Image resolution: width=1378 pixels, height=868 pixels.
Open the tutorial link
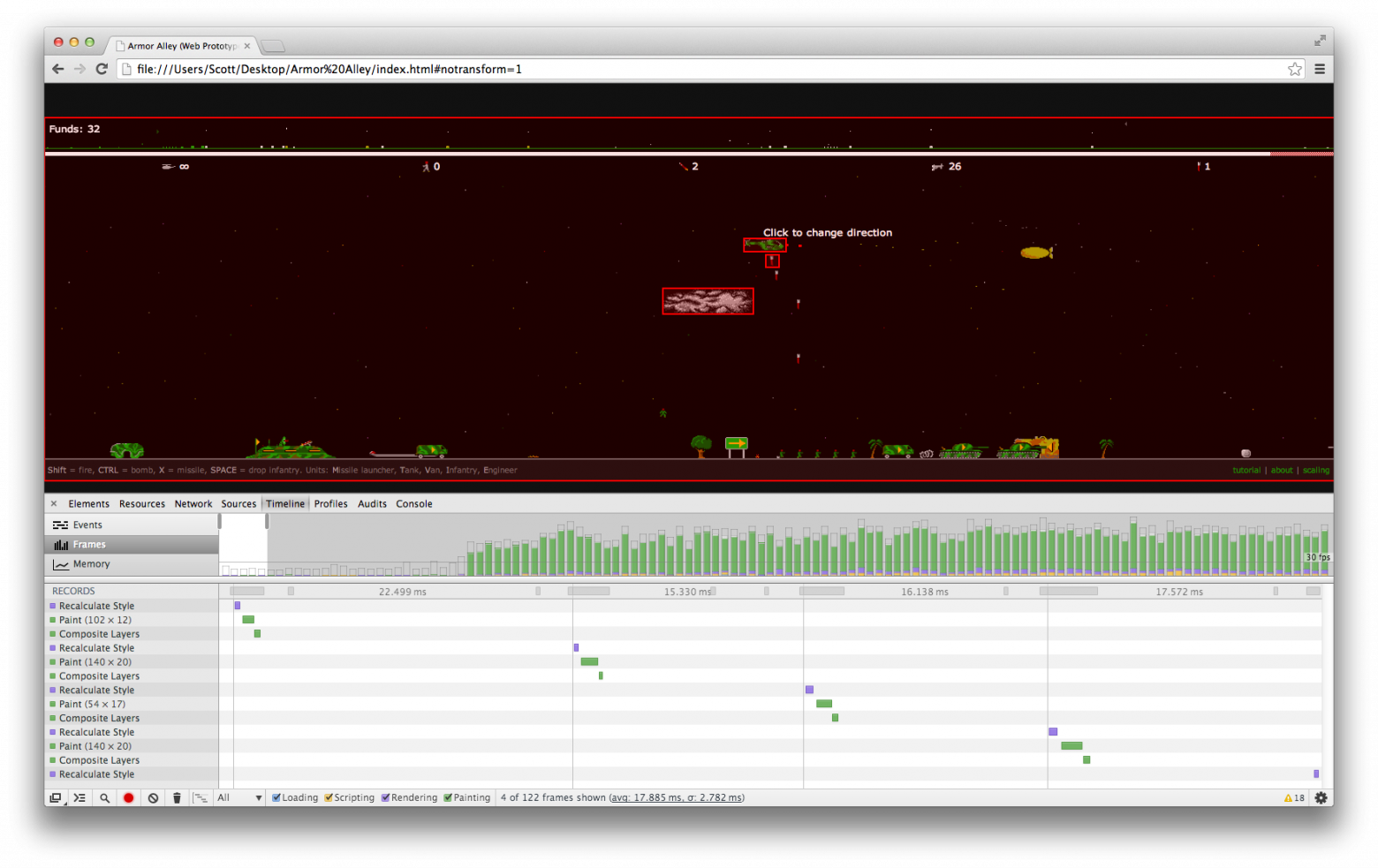click(x=1246, y=471)
